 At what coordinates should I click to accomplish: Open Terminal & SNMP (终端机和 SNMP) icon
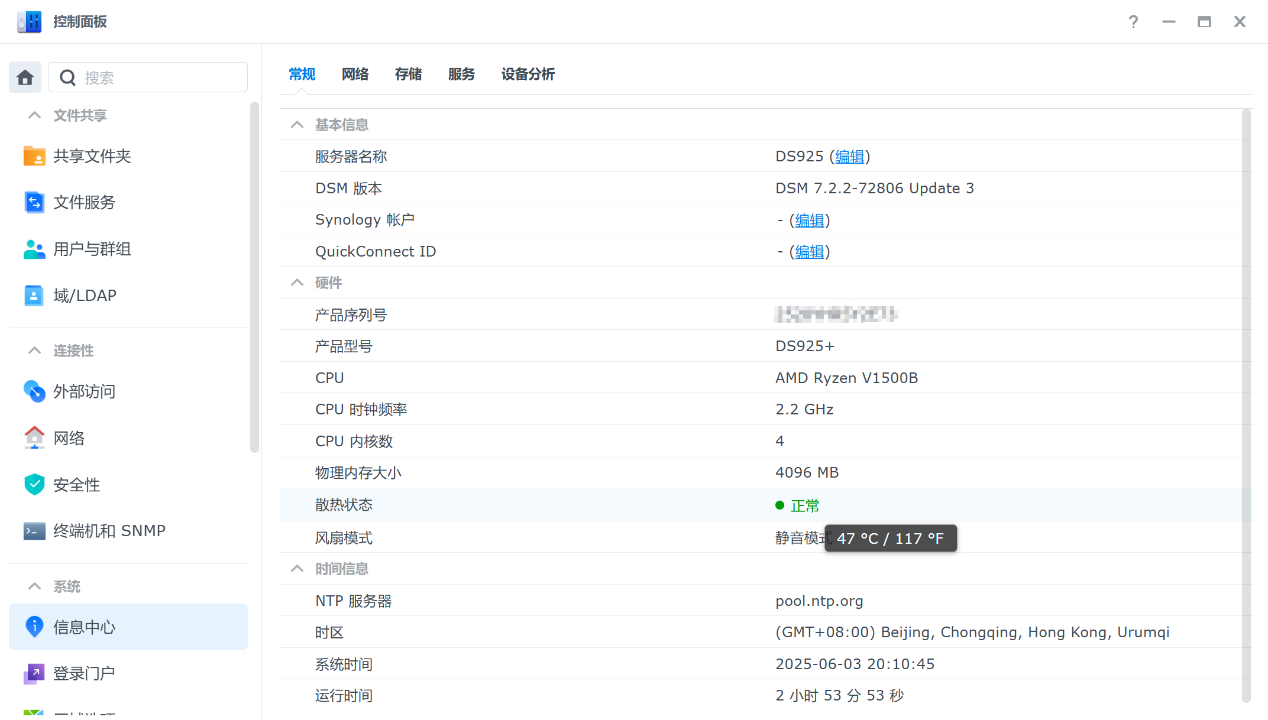click(x=34, y=531)
